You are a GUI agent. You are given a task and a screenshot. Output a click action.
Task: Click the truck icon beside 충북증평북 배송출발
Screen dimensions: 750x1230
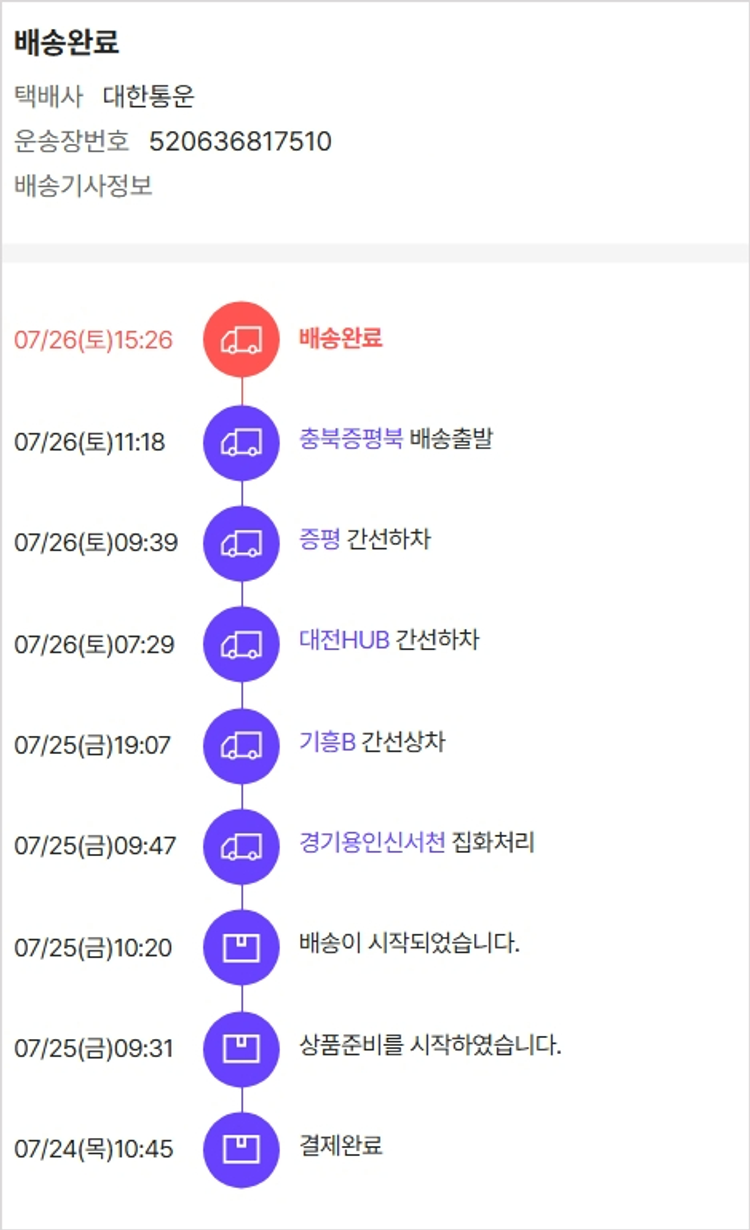(241, 442)
